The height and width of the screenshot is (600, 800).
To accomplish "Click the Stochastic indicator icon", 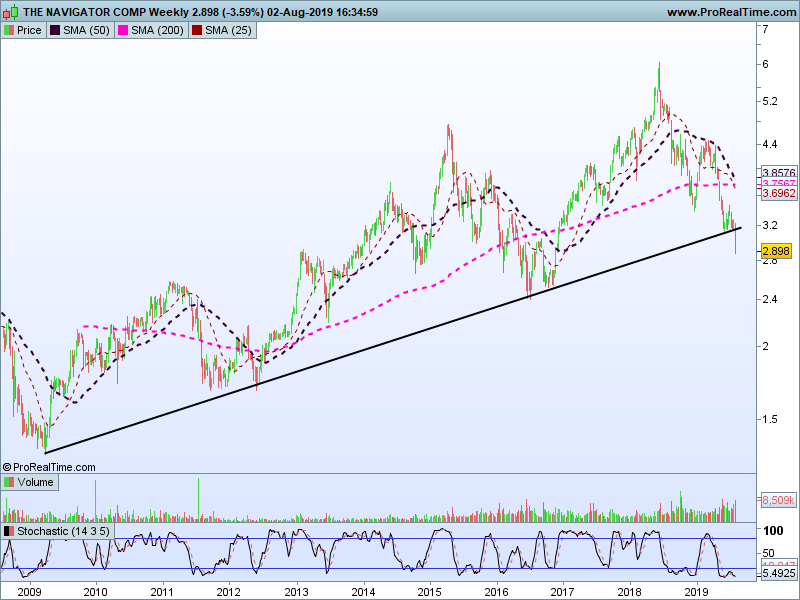I will (x=9, y=531).
